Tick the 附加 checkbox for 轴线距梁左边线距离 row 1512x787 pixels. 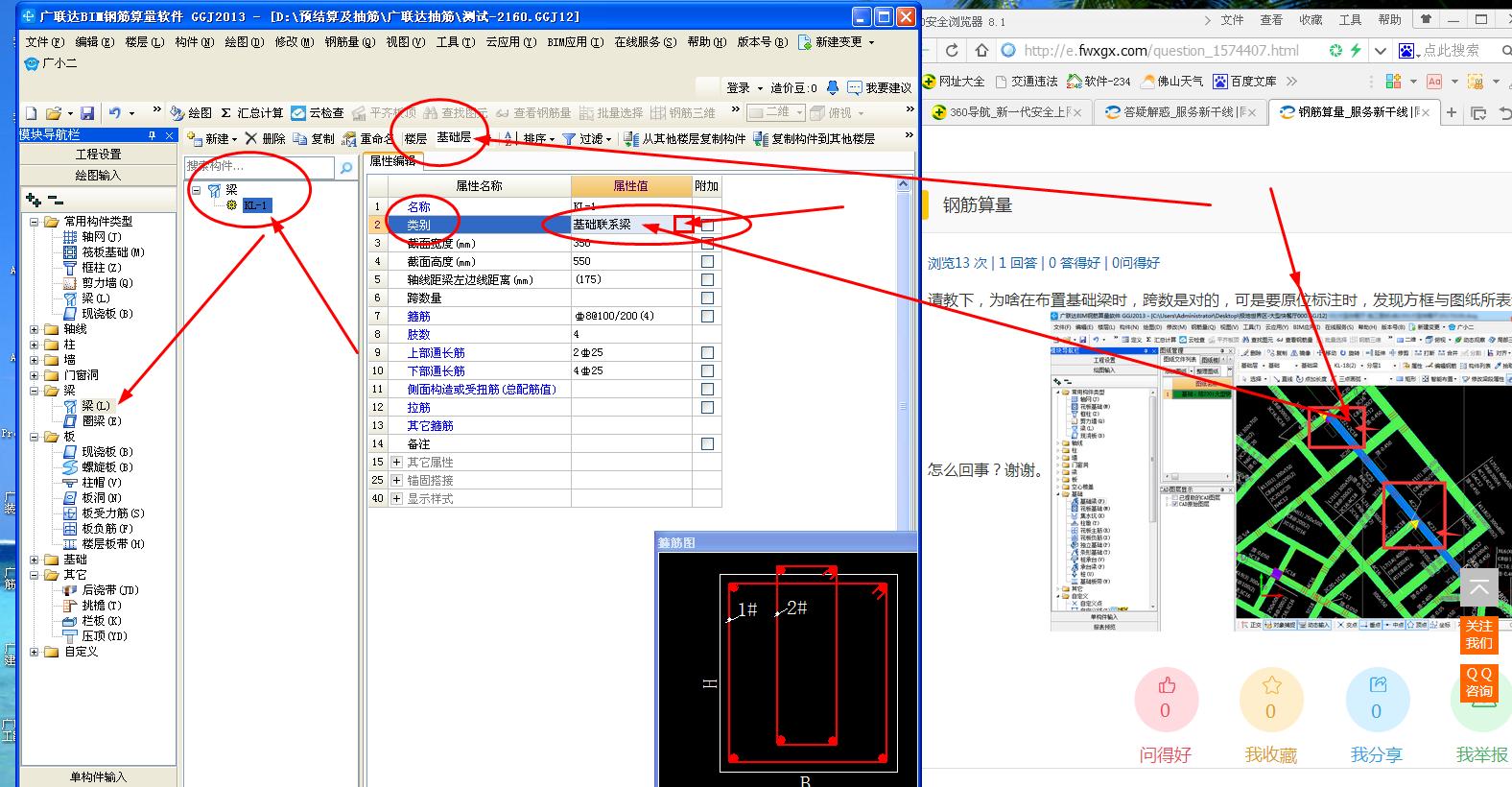point(707,280)
